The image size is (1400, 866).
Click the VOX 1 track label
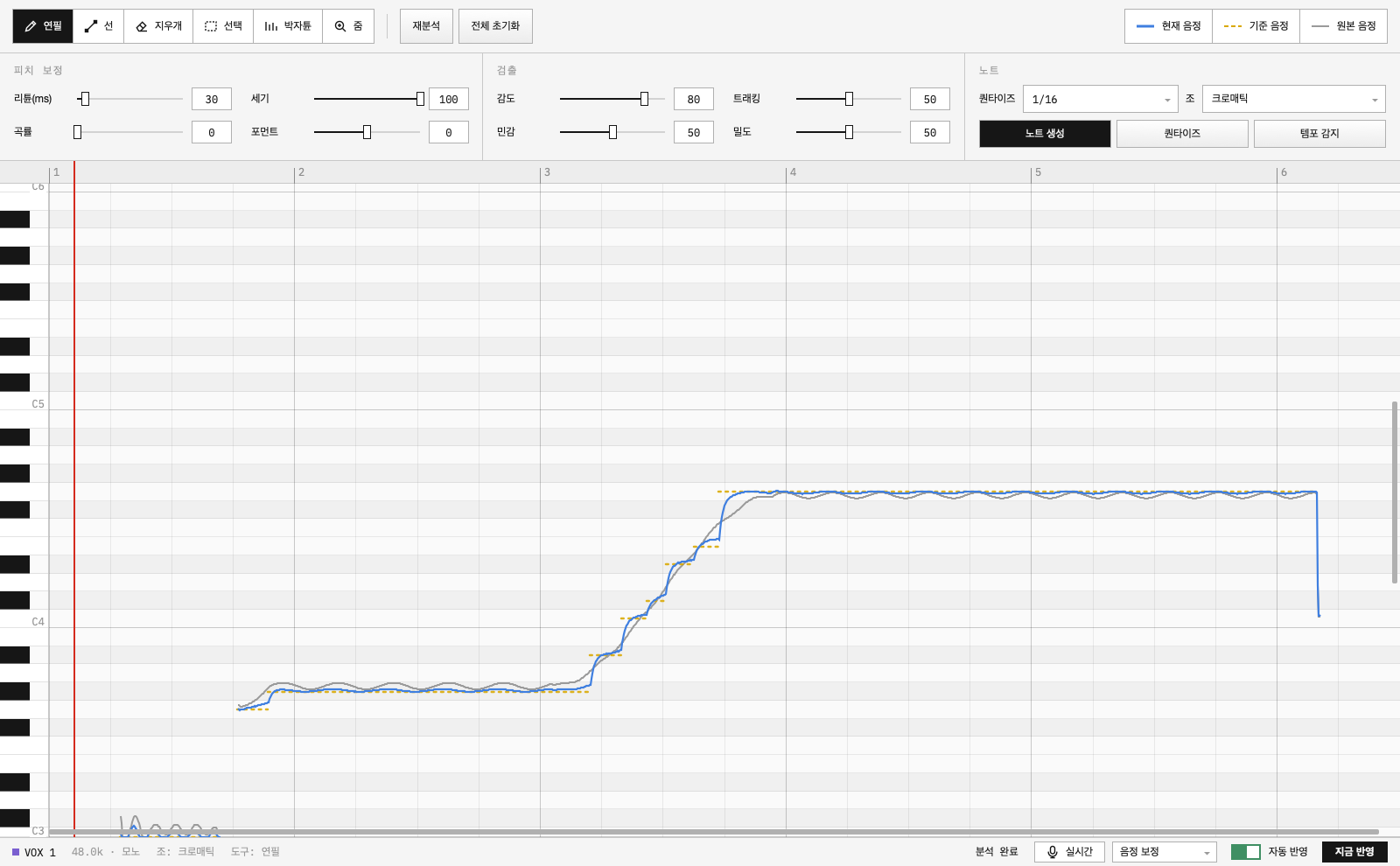point(35,852)
